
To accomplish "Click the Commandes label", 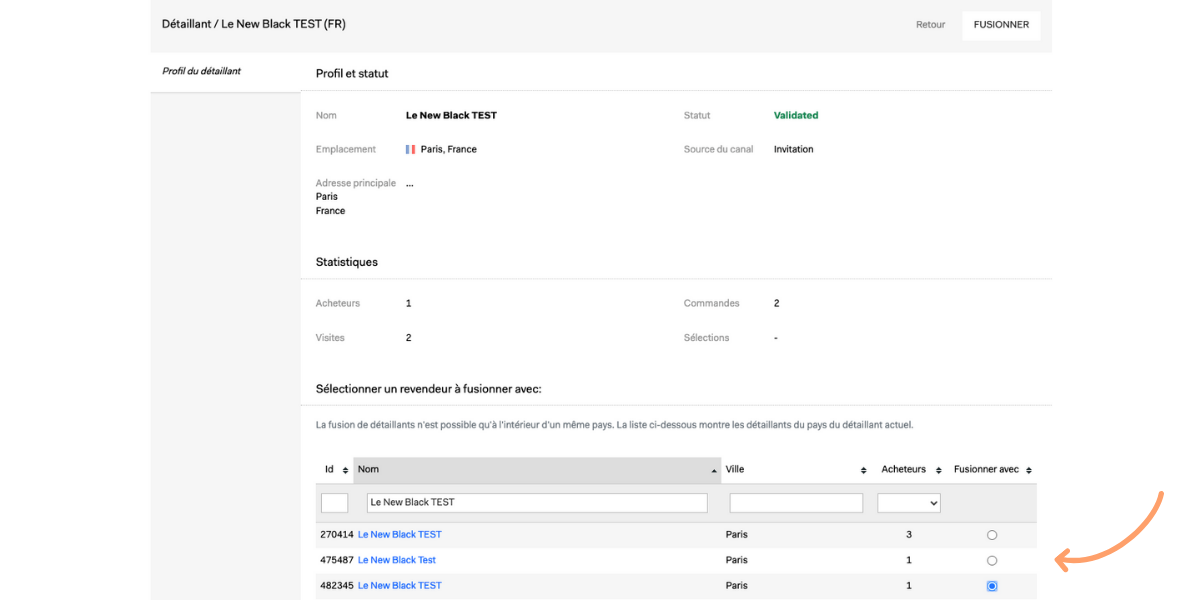I will click(712, 303).
